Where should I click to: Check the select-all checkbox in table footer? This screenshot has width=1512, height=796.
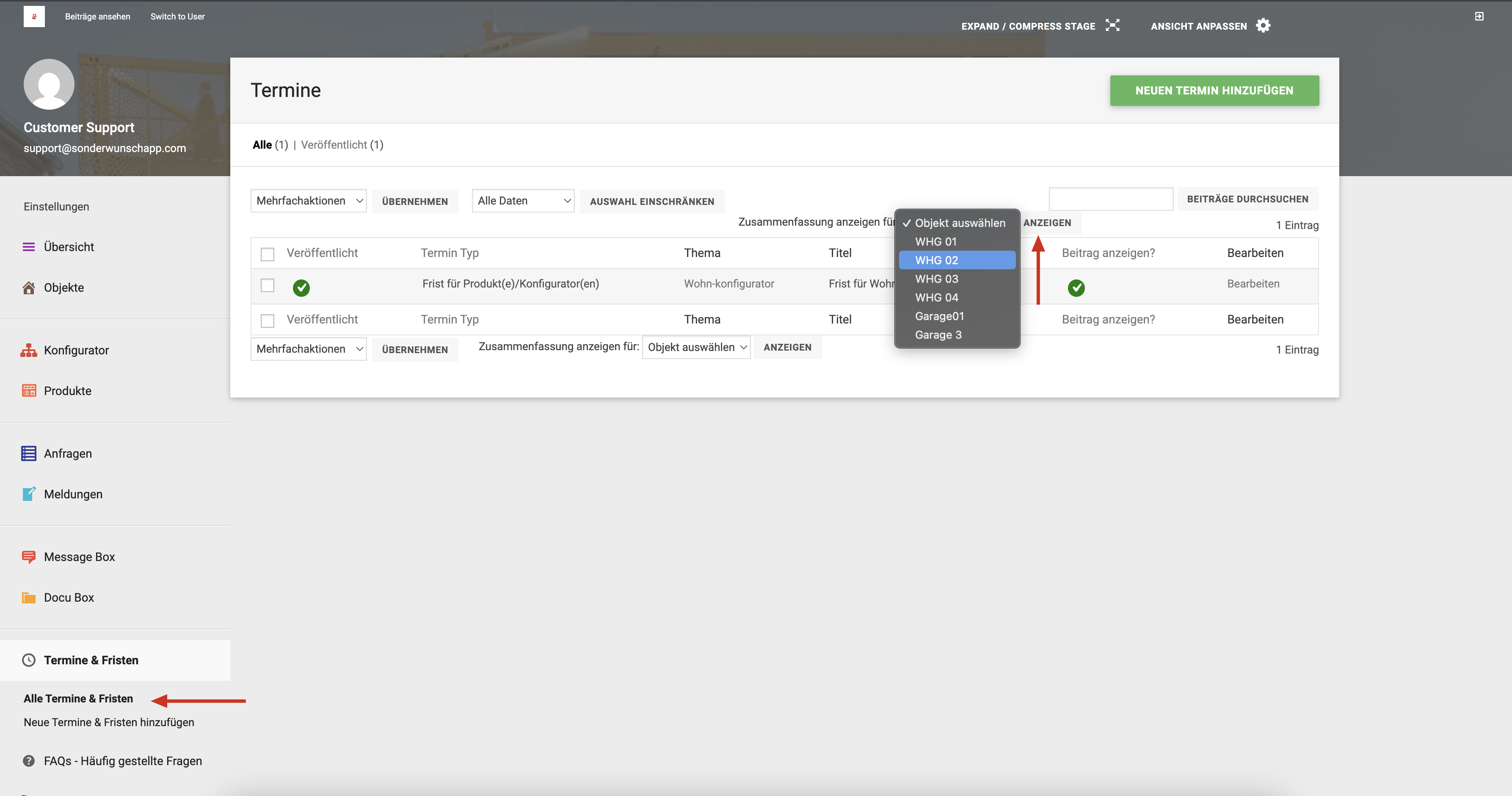click(268, 321)
